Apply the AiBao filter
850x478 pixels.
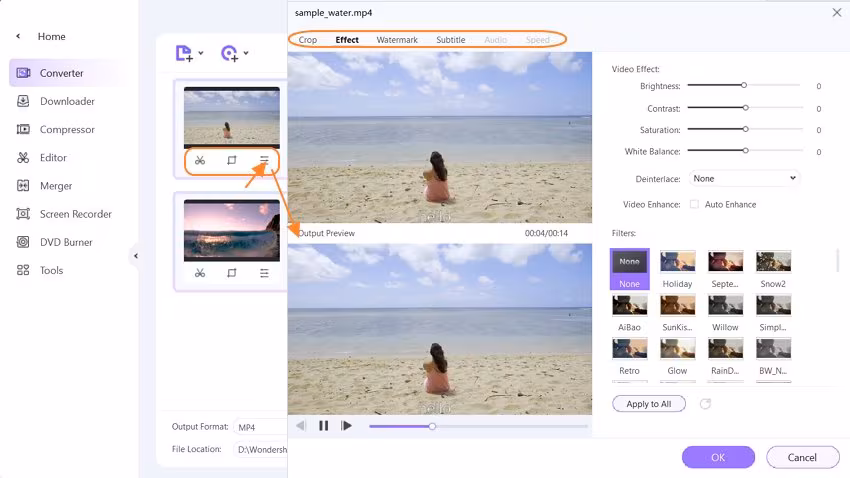point(629,313)
